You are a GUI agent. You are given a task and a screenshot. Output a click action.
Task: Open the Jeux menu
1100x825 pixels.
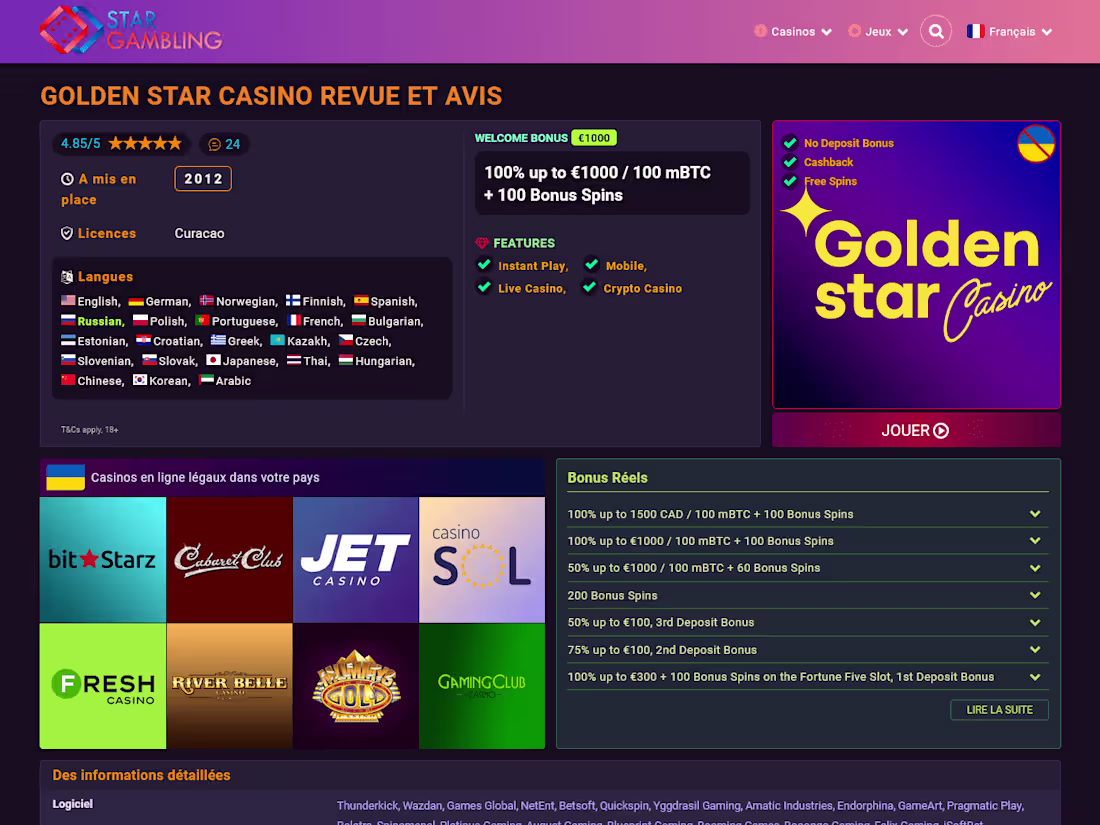[876, 31]
